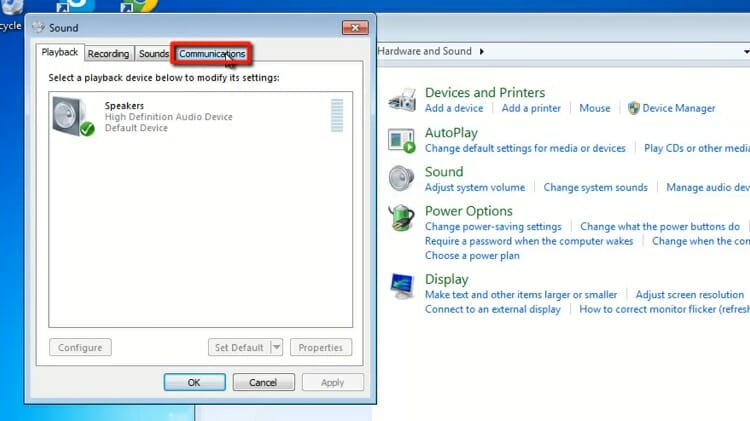Click the OK button
Image resolution: width=750 pixels, height=421 pixels.
coord(194,382)
